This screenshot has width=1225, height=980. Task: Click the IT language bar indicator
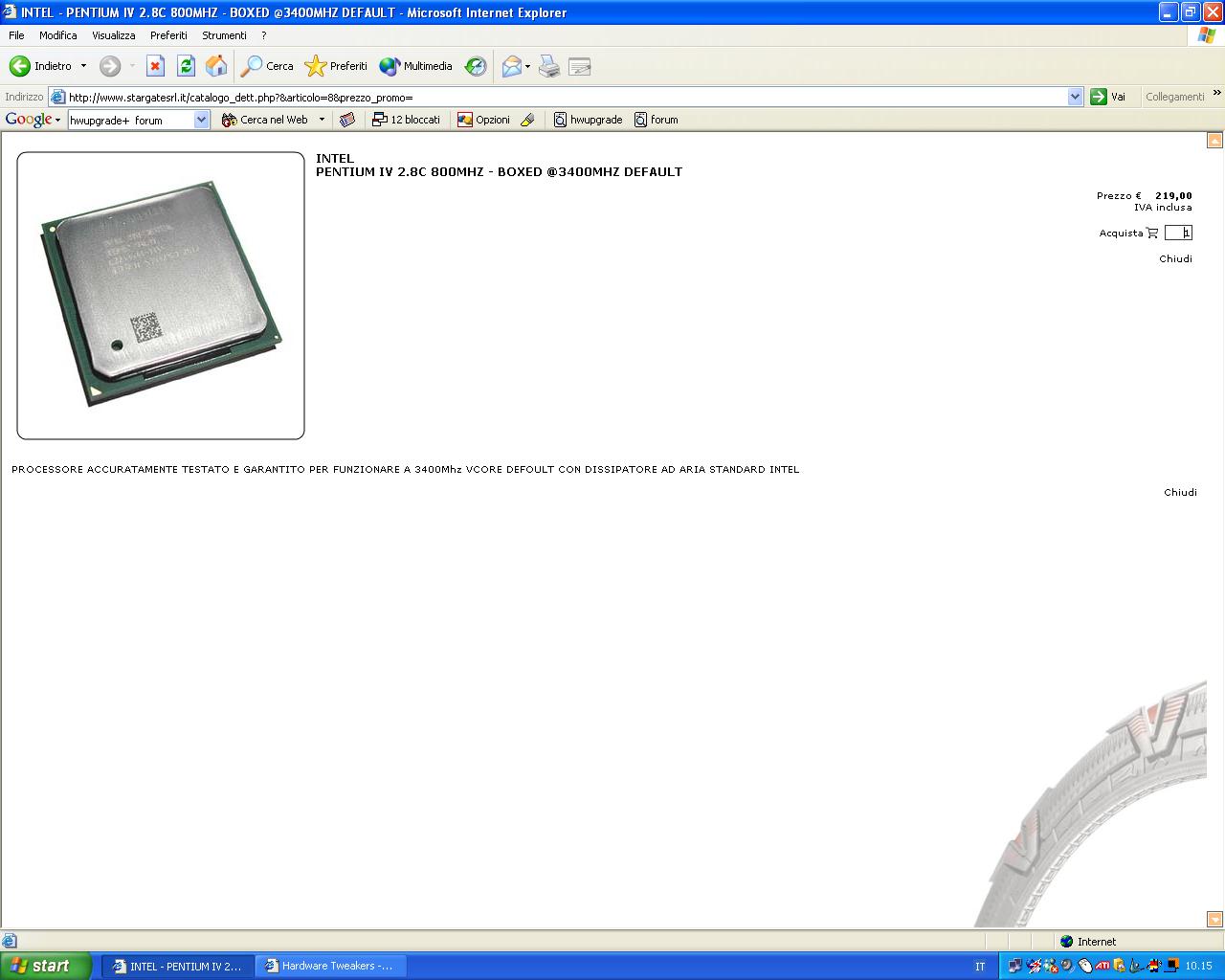pyautogui.click(x=980, y=966)
